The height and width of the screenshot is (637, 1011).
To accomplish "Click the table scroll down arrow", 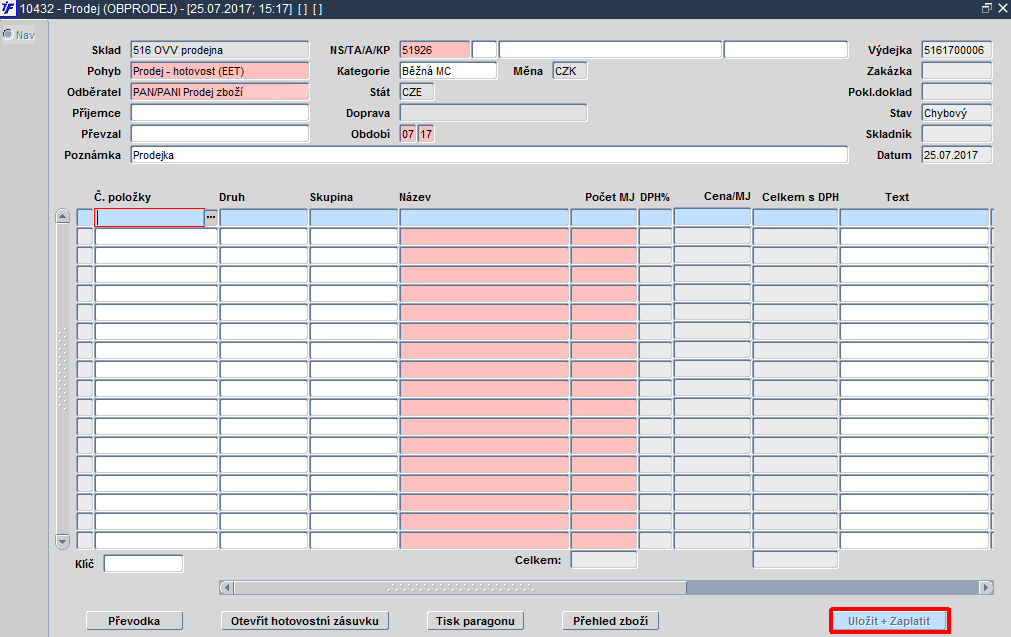I will coord(63,541).
